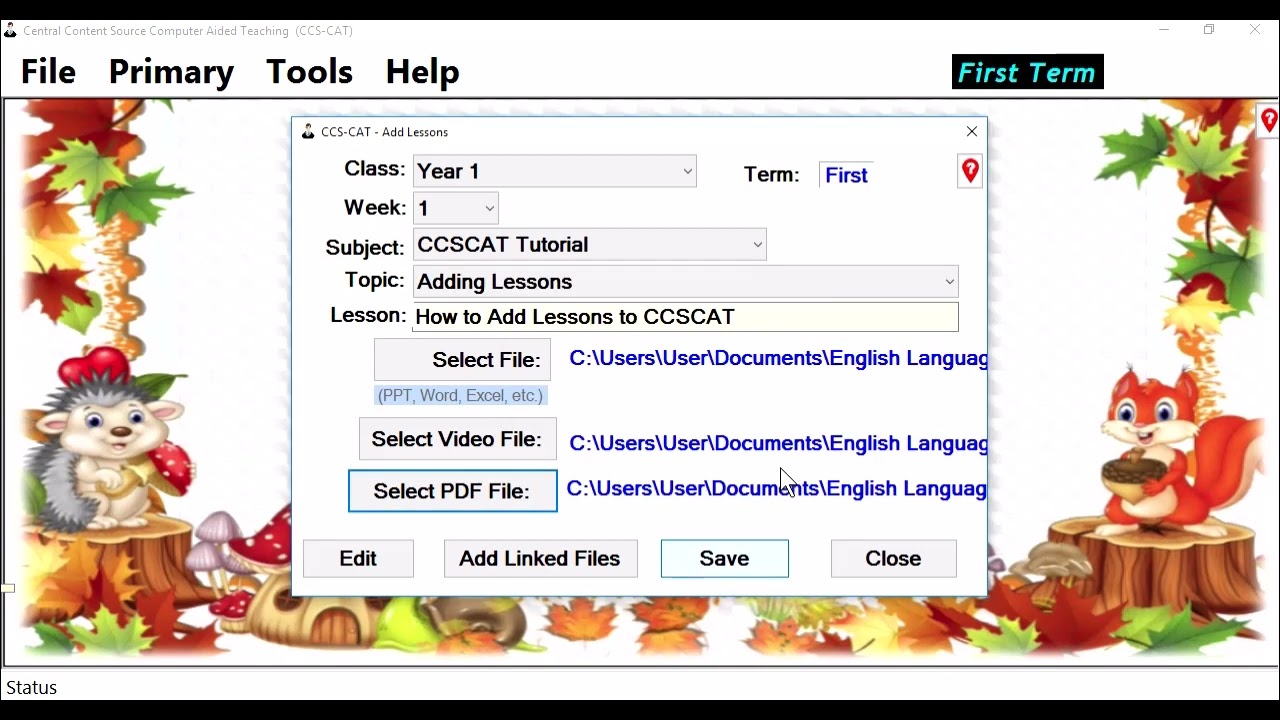Open the File menu
The width and height of the screenshot is (1280, 720).
click(x=48, y=72)
